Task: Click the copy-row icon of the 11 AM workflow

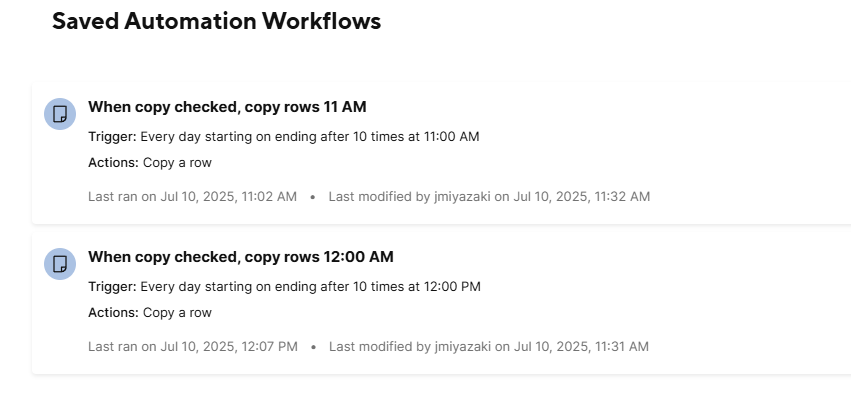Action: click(x=60, y=114)
